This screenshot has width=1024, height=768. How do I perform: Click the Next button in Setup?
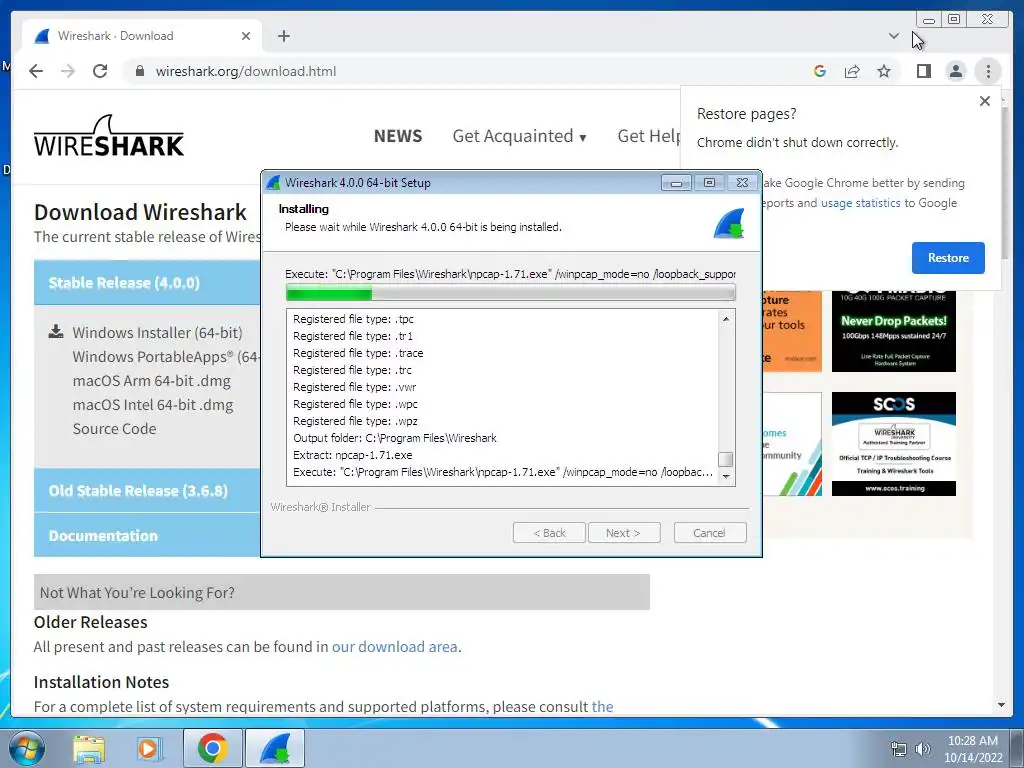(624, 533)
